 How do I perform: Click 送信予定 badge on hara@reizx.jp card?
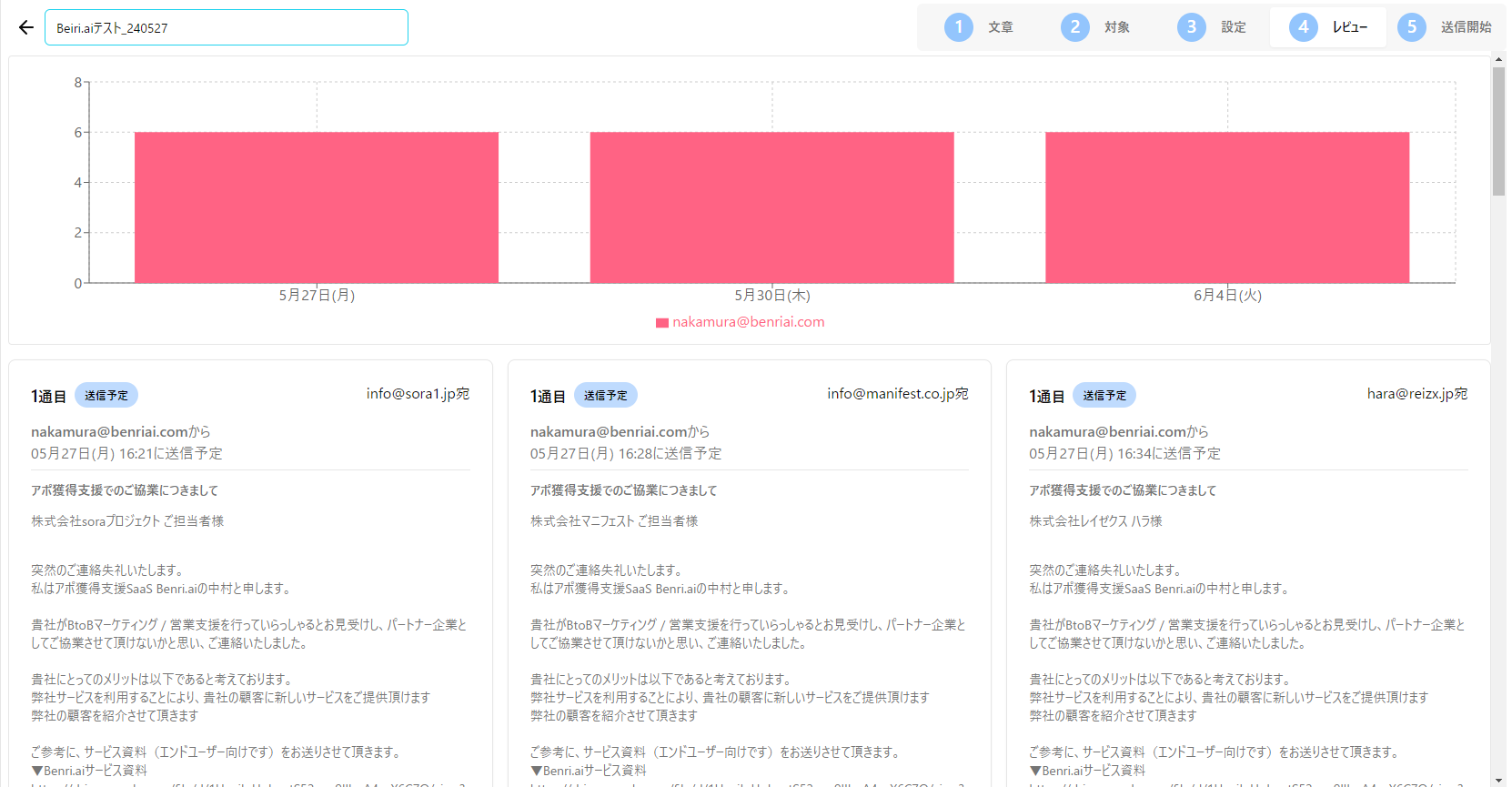(x=1104, y=396)
